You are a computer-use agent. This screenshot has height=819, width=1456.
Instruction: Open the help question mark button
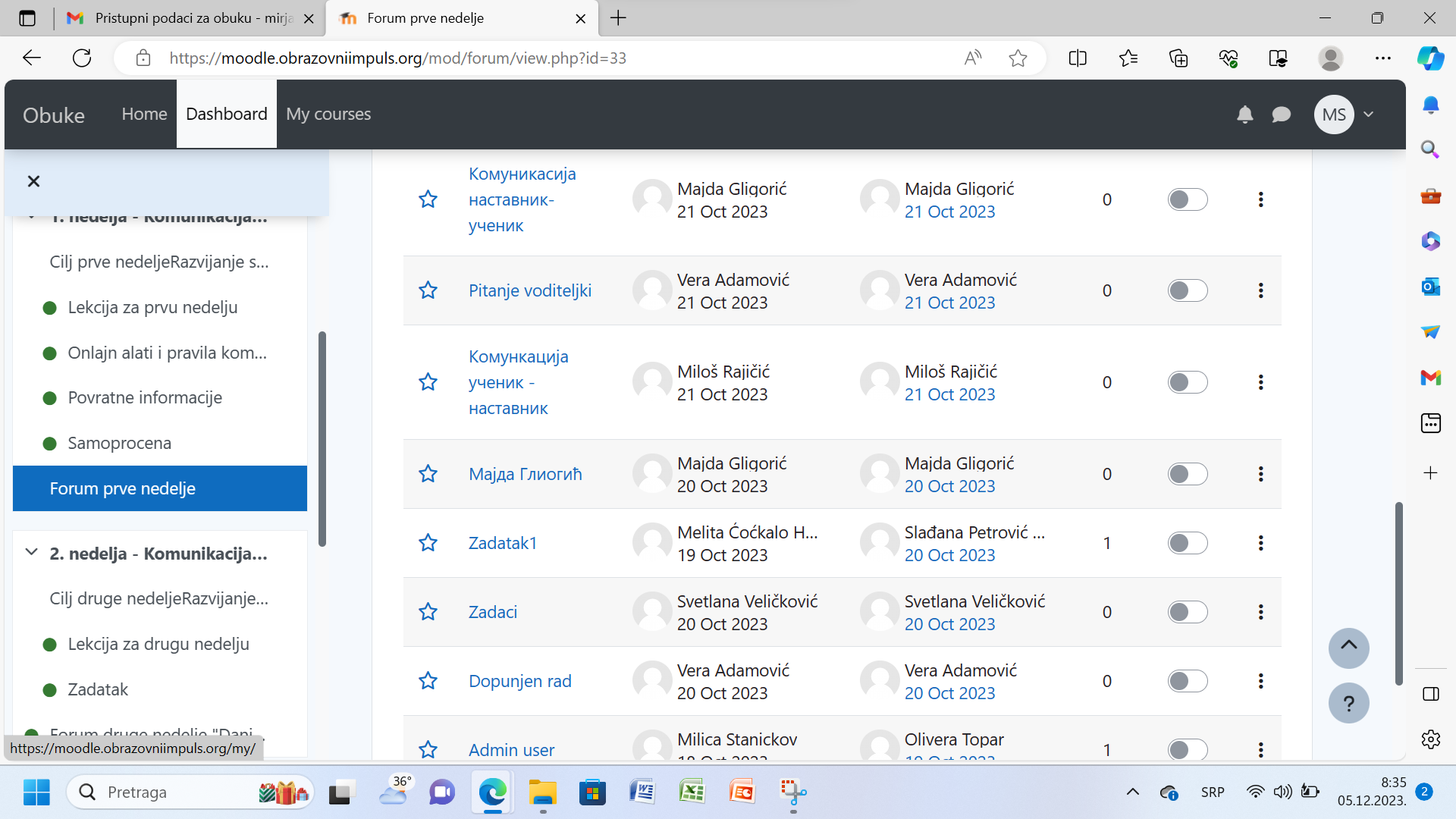point(1348,704)
